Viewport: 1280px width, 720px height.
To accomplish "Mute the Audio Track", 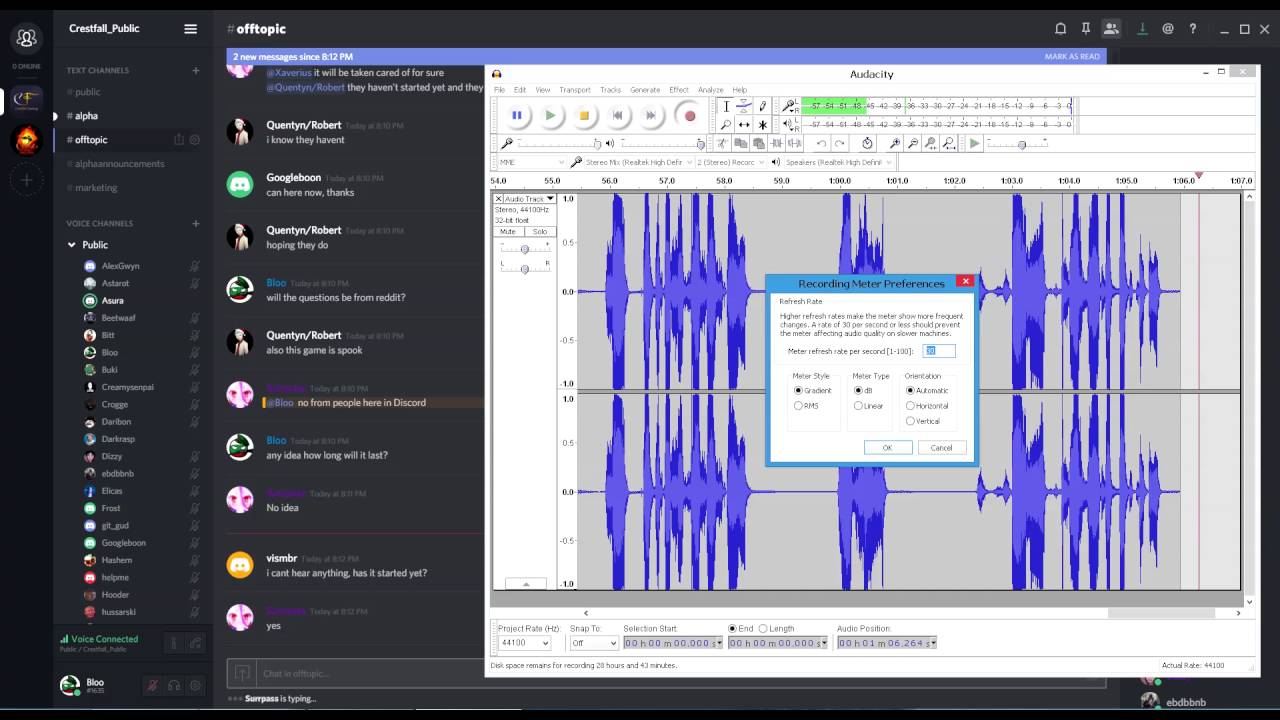I will pyautogui.click(x=508, y=232).
